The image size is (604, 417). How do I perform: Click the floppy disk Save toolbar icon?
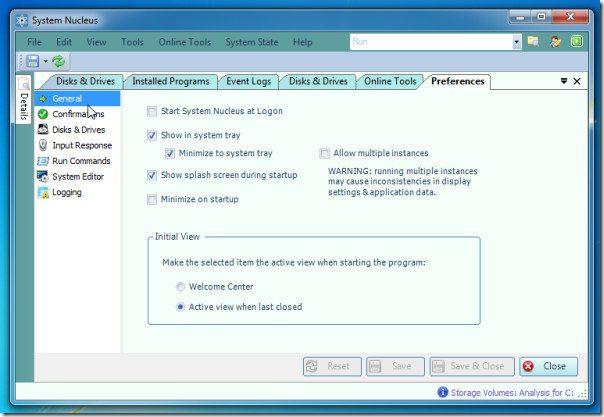coord(33,61)
